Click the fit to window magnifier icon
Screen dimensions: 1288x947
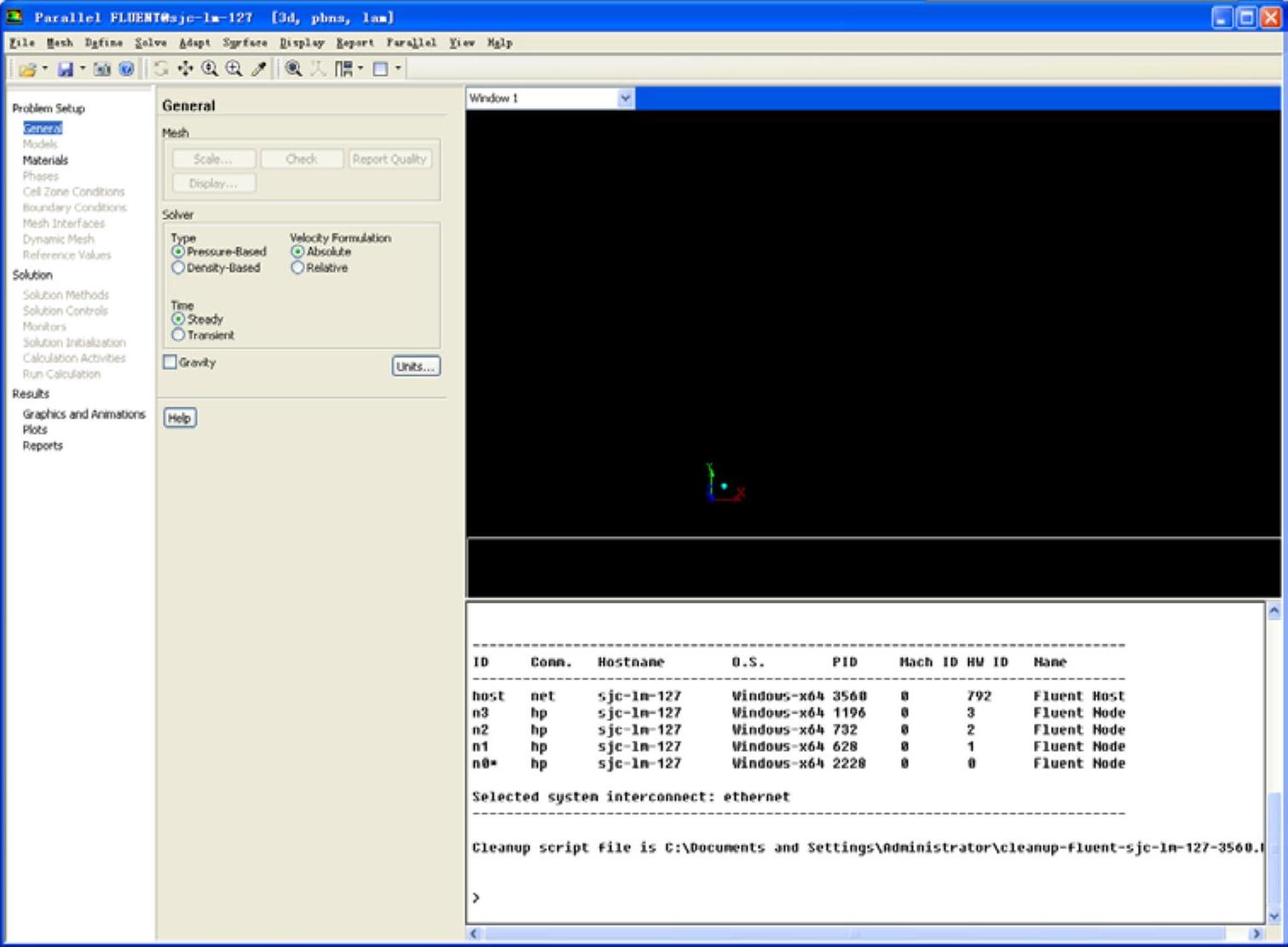click(293, 69)
